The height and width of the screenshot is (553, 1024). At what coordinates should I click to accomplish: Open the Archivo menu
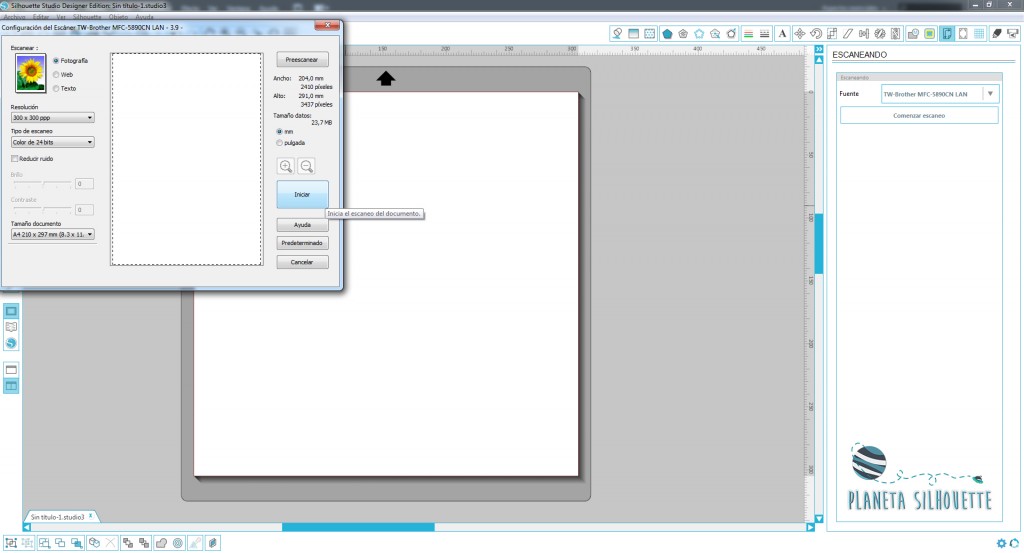click(x=14, y=16)
